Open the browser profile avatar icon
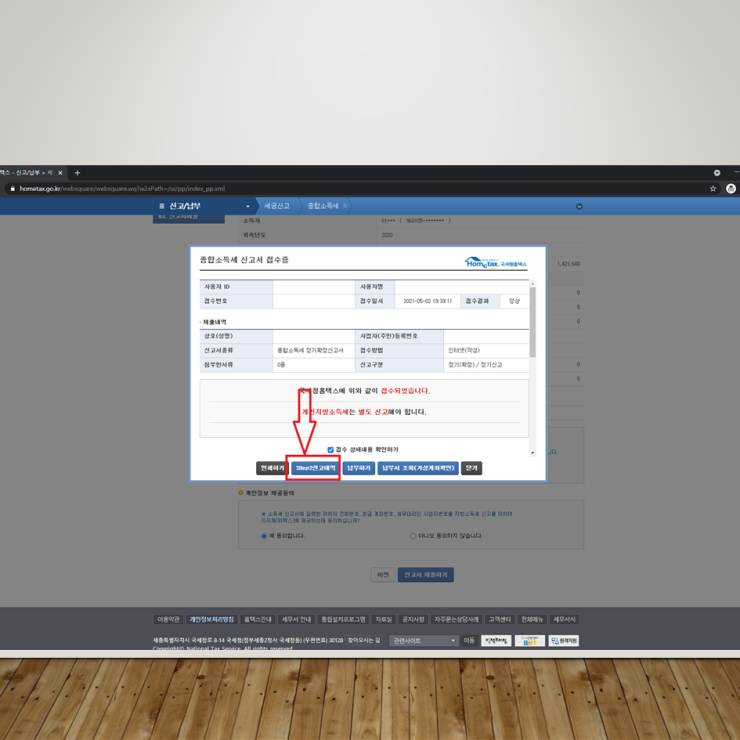740x740 pixels. [731, 189]
